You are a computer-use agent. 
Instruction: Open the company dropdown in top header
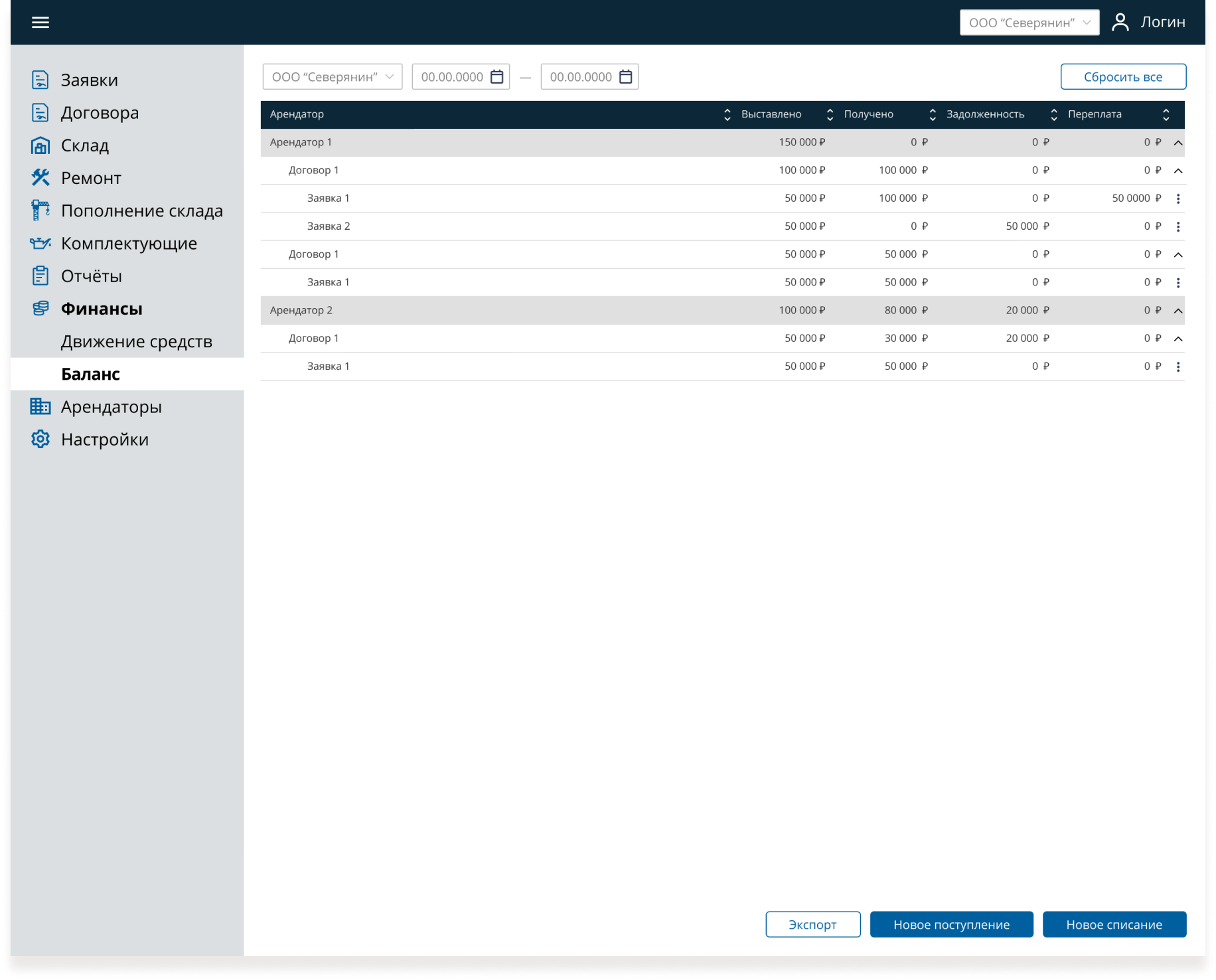tap(1029, 23)
